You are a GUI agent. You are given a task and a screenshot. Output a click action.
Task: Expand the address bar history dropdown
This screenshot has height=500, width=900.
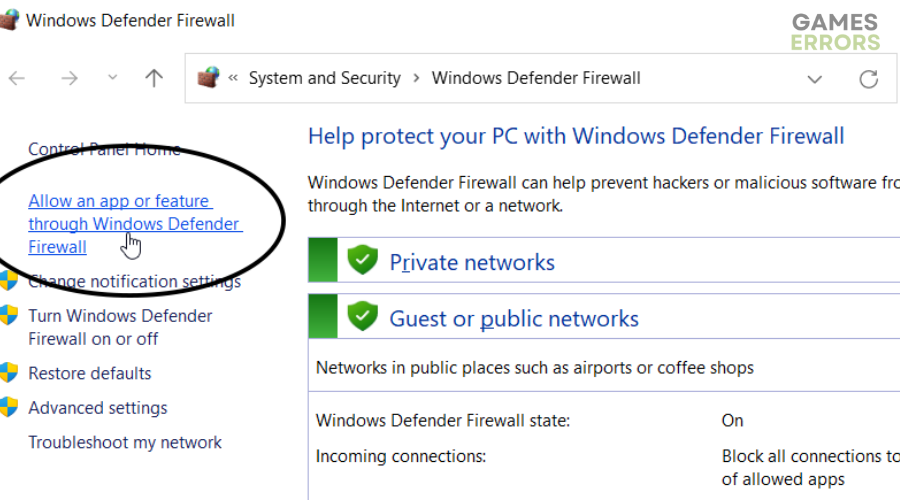[814, 79]
